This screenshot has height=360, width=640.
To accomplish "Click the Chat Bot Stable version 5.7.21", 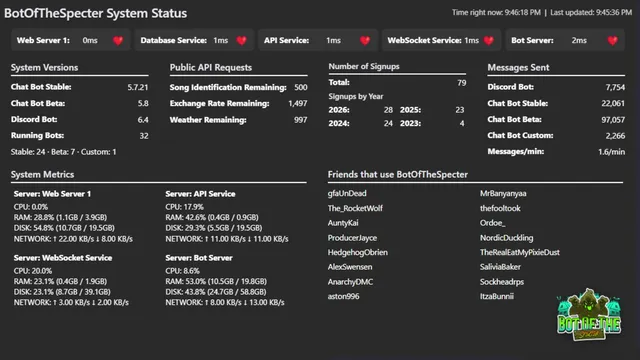I will tap(138, 87).
